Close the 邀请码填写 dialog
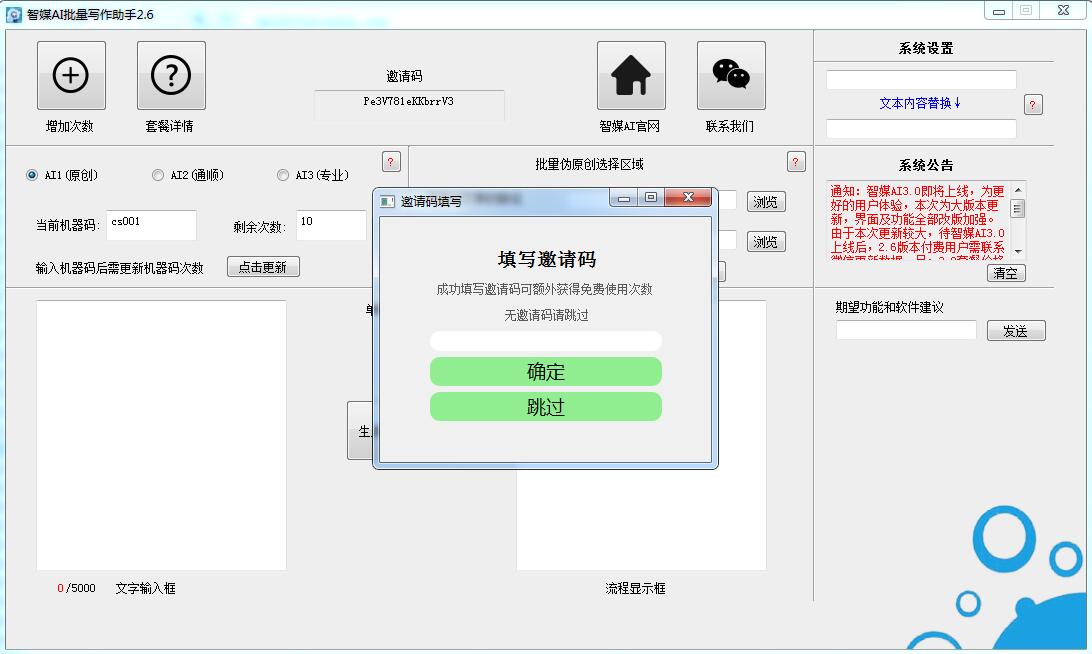Screen dimensions: 1092x654 point(688,198)
